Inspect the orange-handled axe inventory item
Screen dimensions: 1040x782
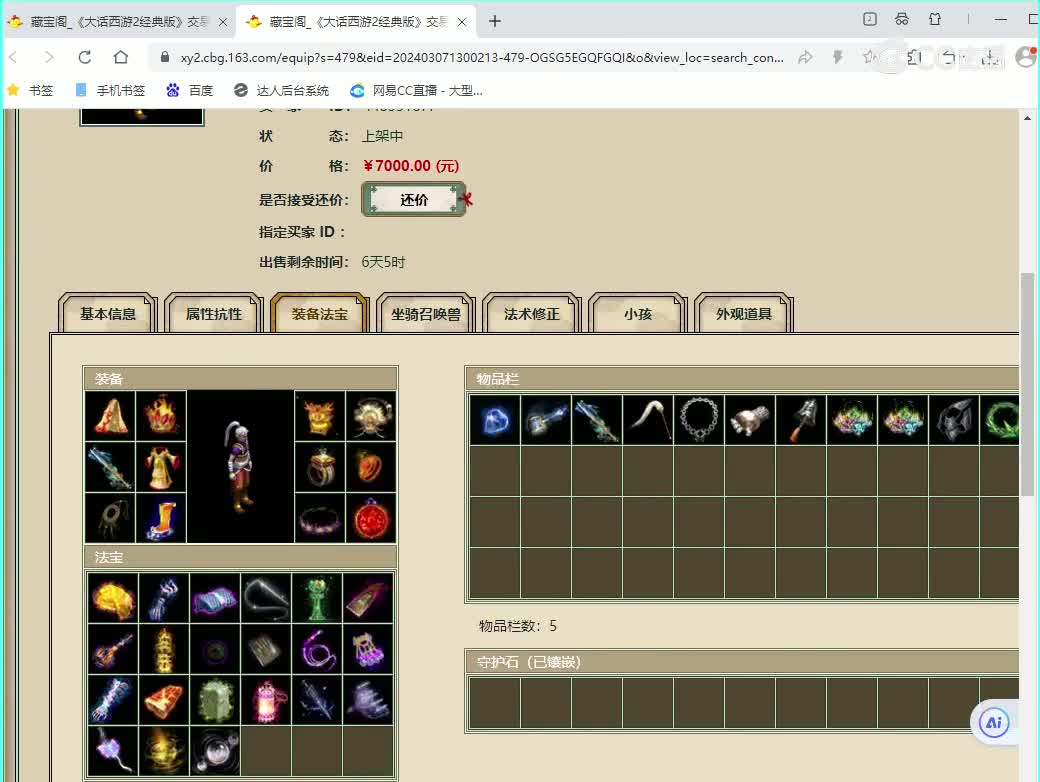[x=801, y=420]
